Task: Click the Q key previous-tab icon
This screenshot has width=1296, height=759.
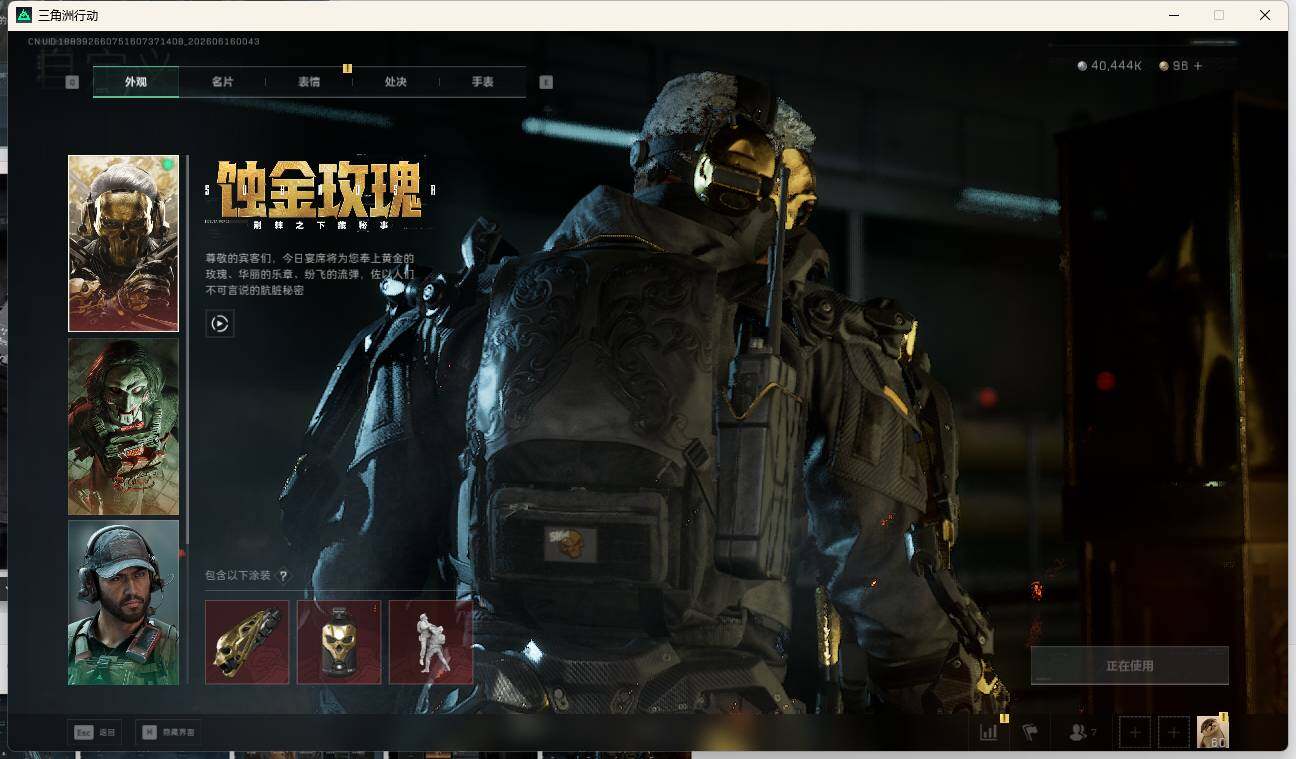Action: 72,82
